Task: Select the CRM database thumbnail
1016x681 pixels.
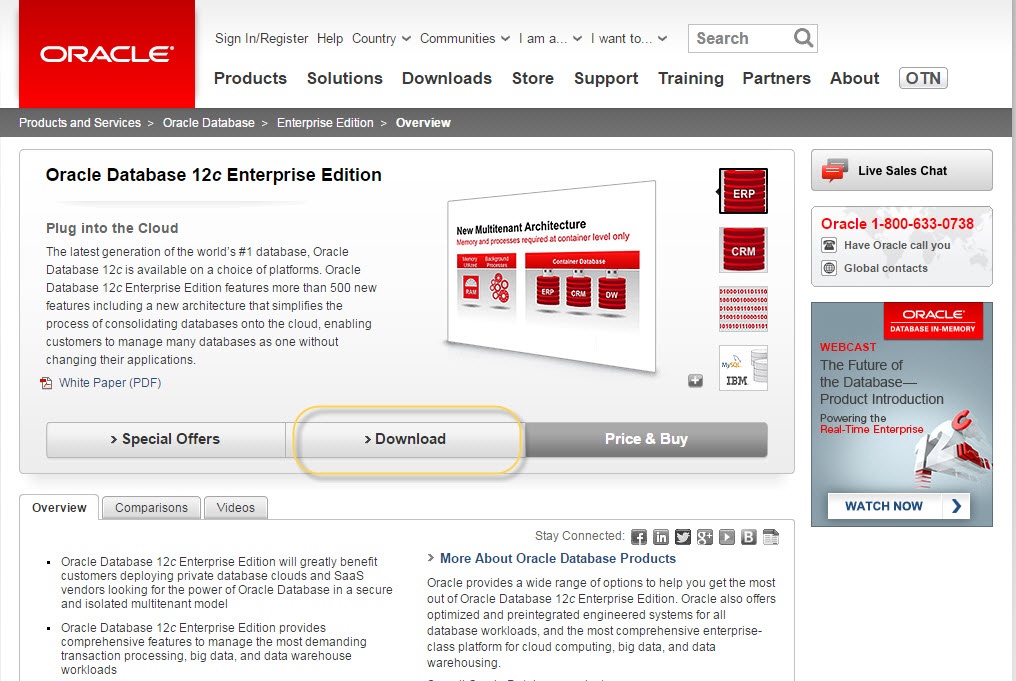Action: point(743,249)
